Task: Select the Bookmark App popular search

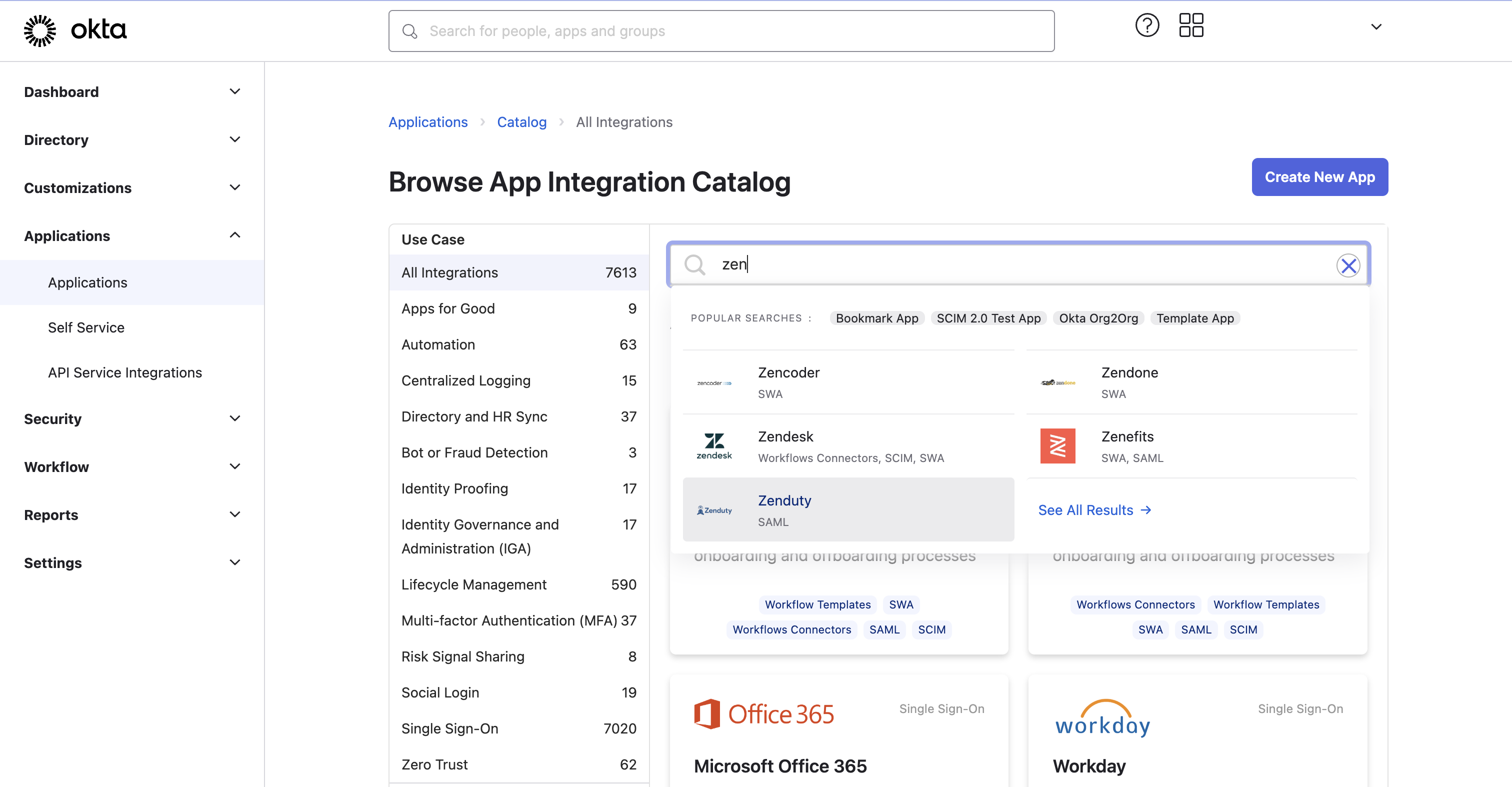Action: (877, 318)
